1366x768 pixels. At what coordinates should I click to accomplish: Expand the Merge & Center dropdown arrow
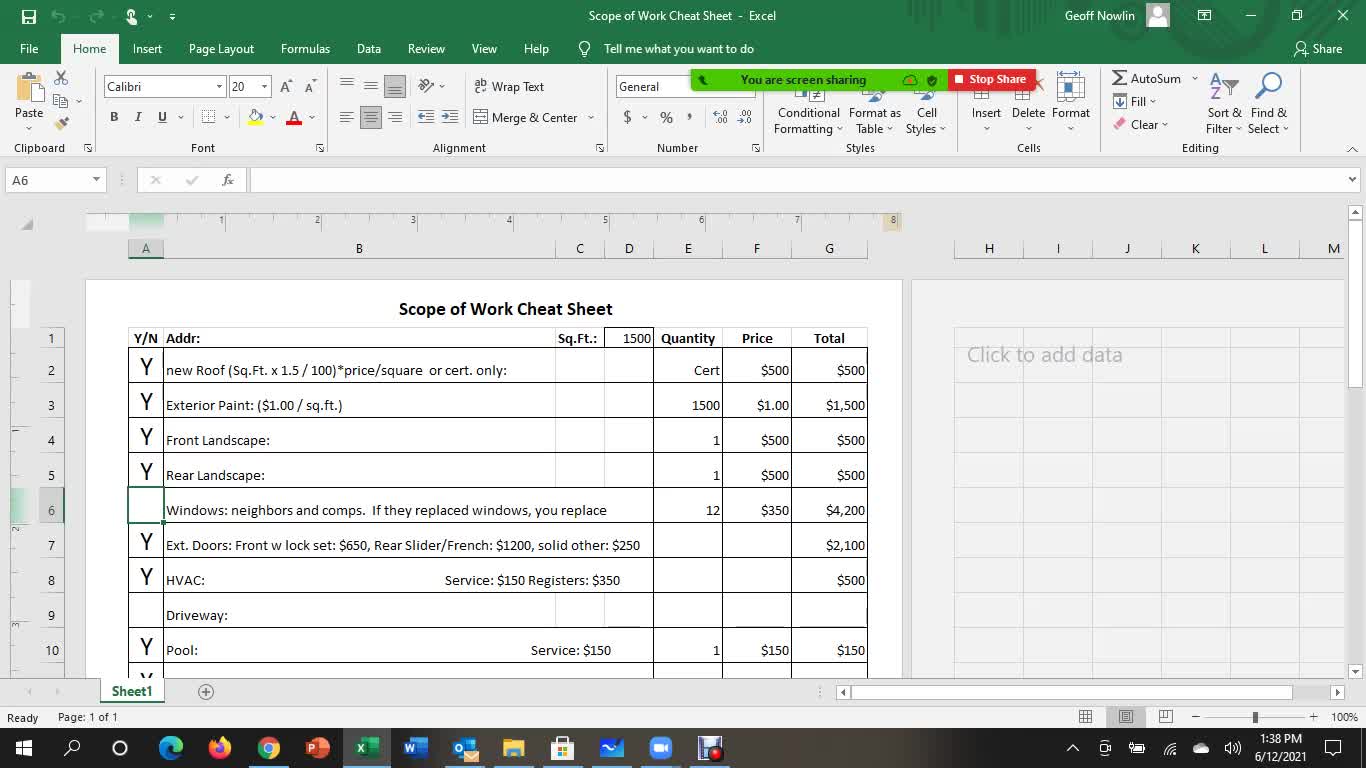coord(591,118)
